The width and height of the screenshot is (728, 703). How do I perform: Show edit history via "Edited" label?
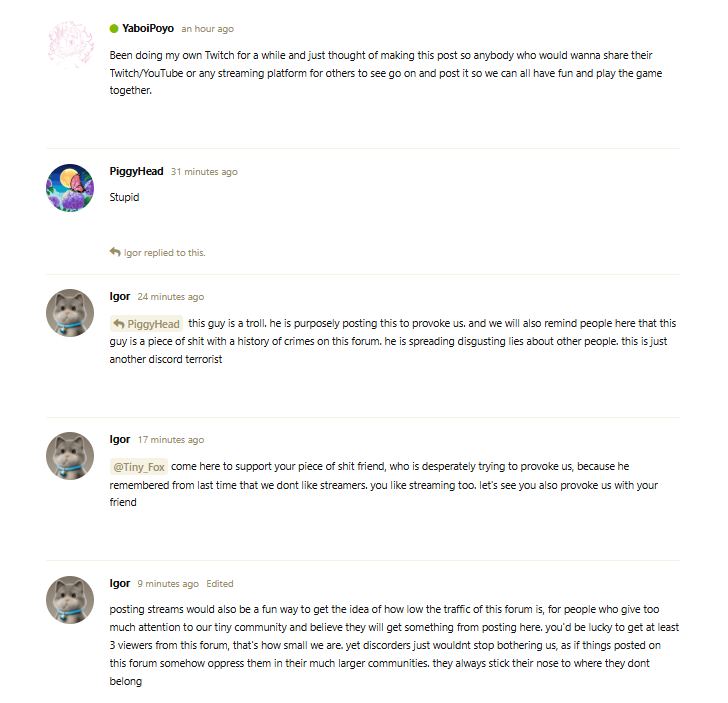220,583
